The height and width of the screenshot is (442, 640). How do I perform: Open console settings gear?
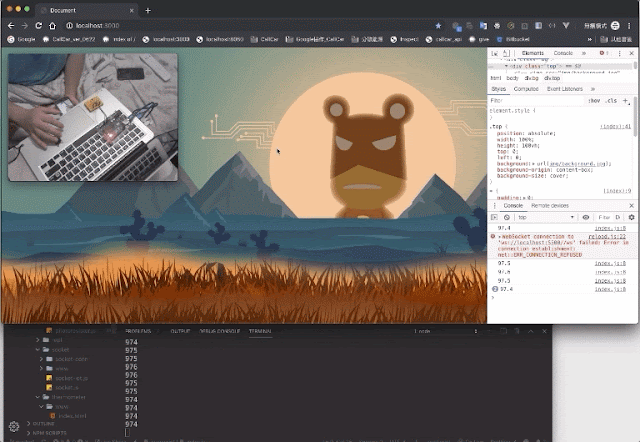click(x=631, y=218)
